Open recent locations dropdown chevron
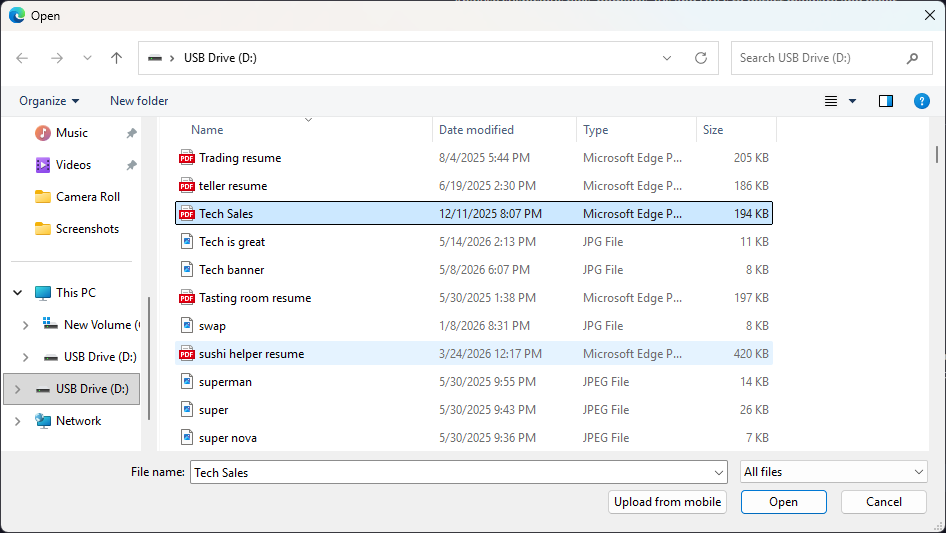 point(87,58)
